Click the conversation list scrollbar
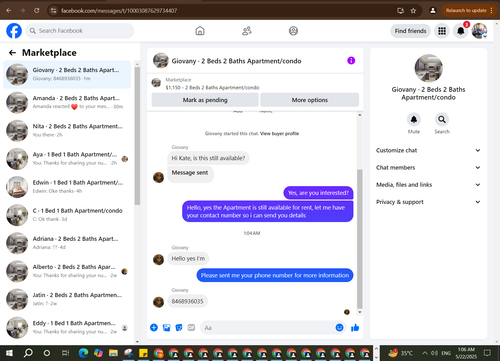The height and width of the screenshot is (361, 500). tap(137, 136)
